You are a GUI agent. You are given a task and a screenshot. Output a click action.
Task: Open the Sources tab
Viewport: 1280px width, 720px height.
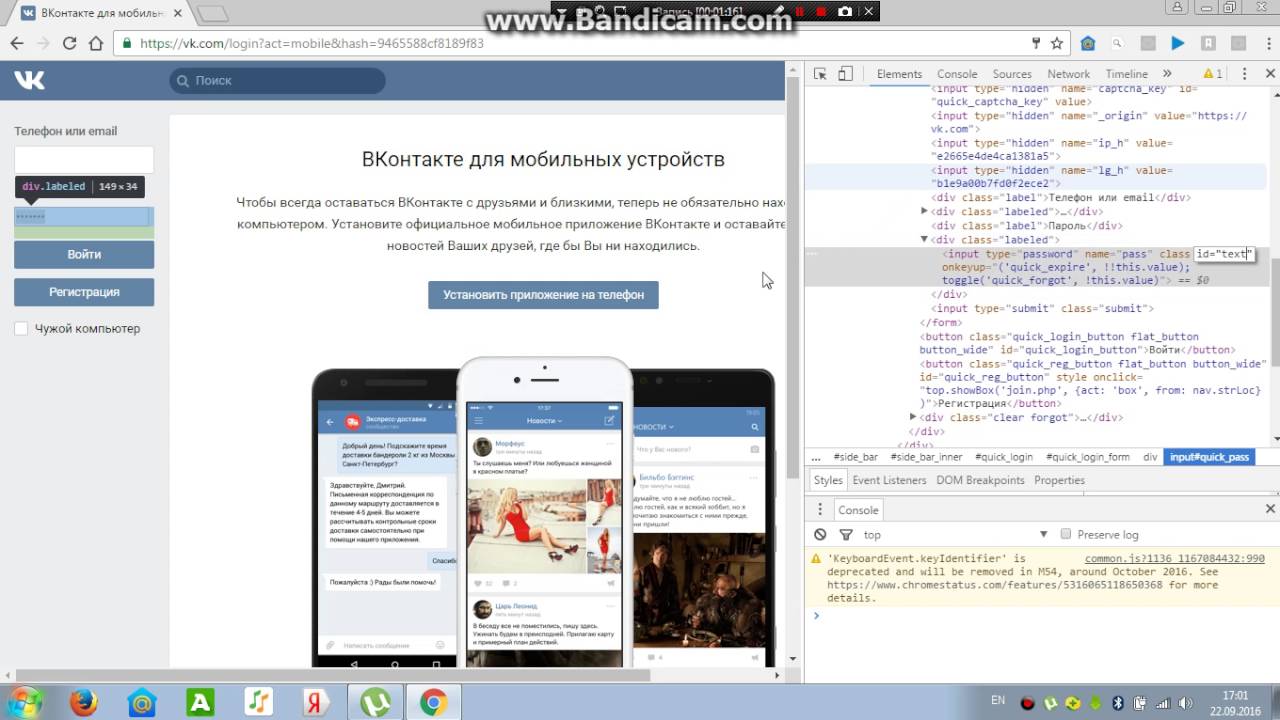click(x=1012, y=74)
